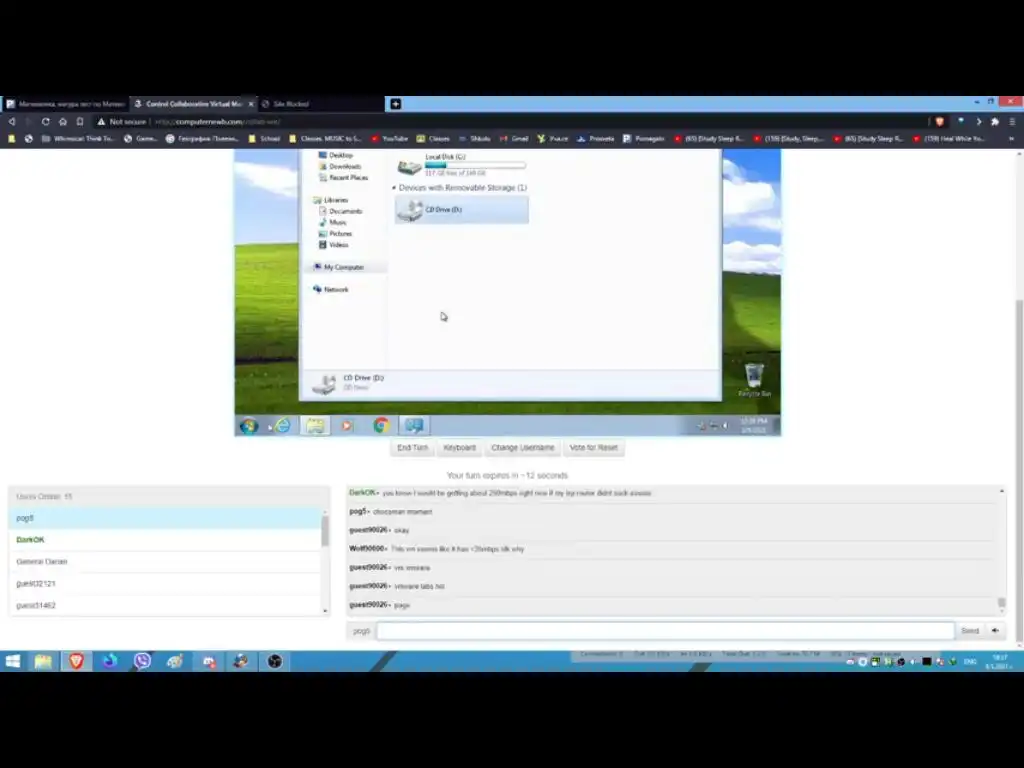Open OBS Studio from host taskbar

click(x=275, y=661)
